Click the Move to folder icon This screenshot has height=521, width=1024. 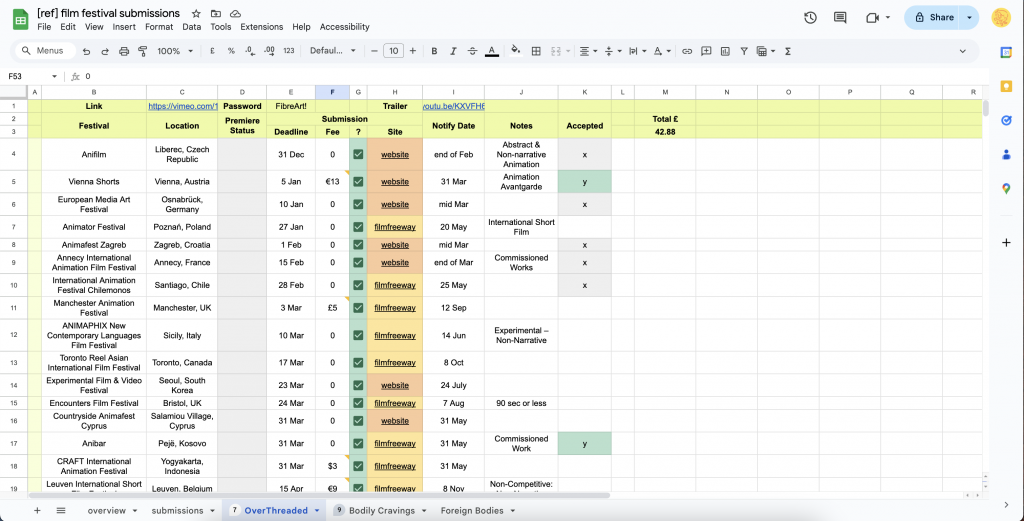216,14
